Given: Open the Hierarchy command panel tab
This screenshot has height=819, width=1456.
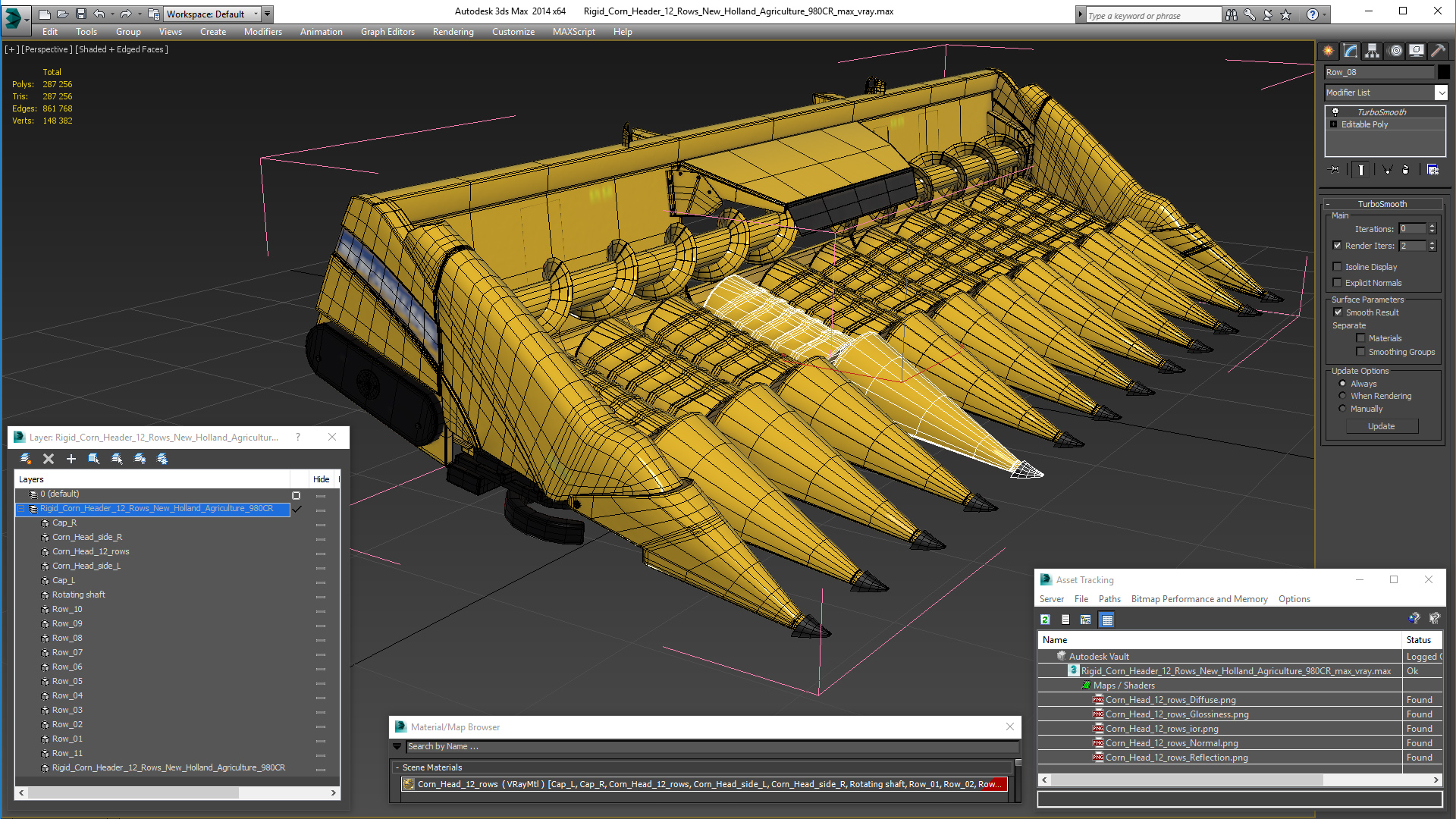Looking at the screenshot, I should point(1373,51).
